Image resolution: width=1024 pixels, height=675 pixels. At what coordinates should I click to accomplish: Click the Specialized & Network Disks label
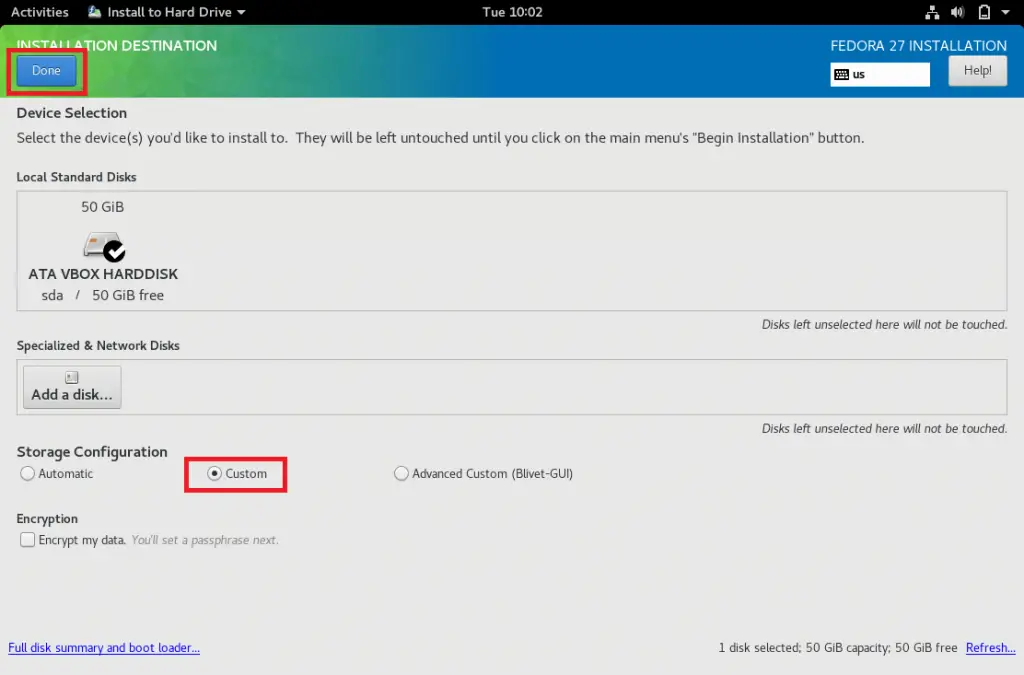click(98, 345)
